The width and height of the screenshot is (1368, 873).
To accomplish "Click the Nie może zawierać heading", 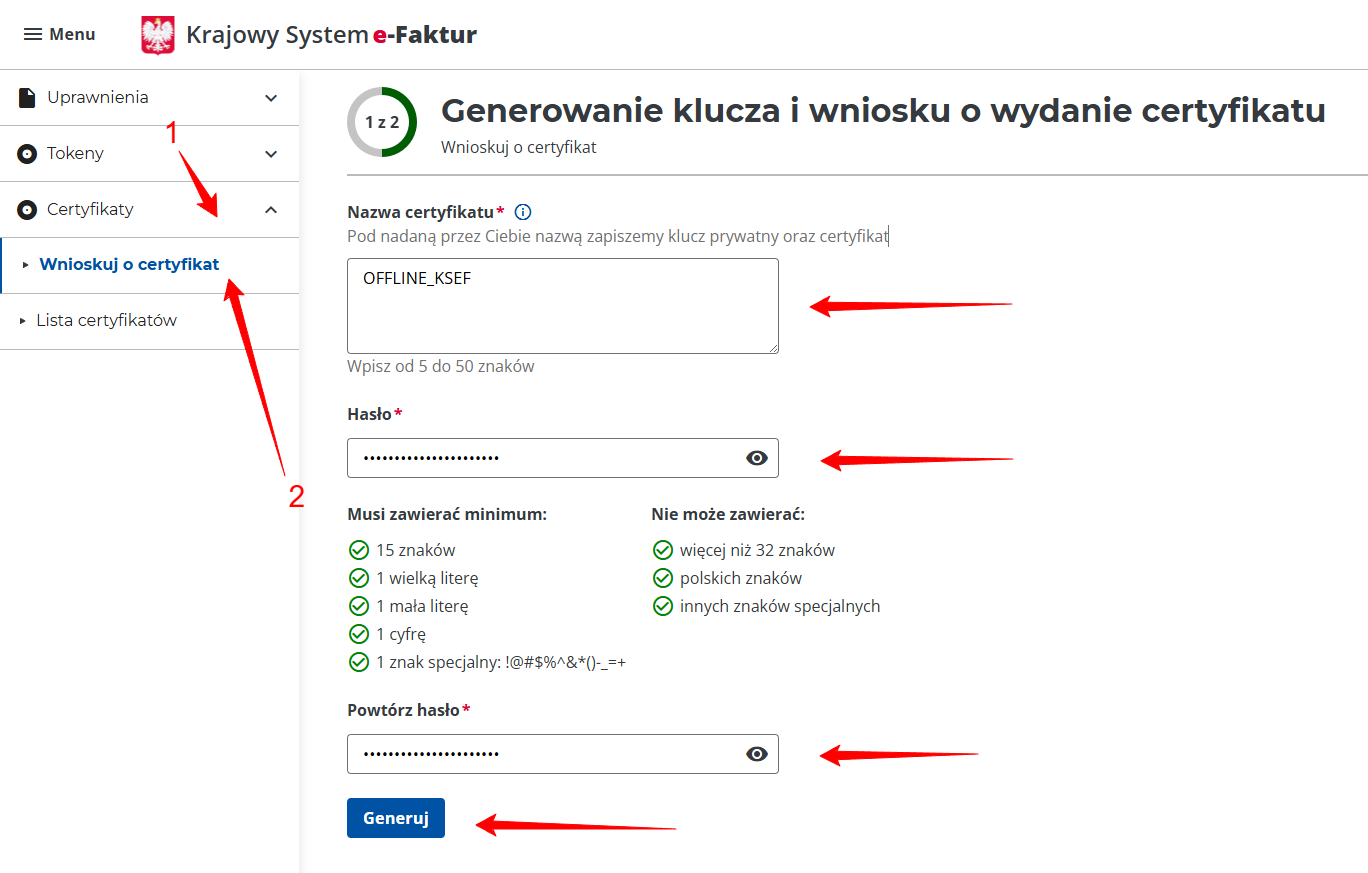I will (728, 514).
